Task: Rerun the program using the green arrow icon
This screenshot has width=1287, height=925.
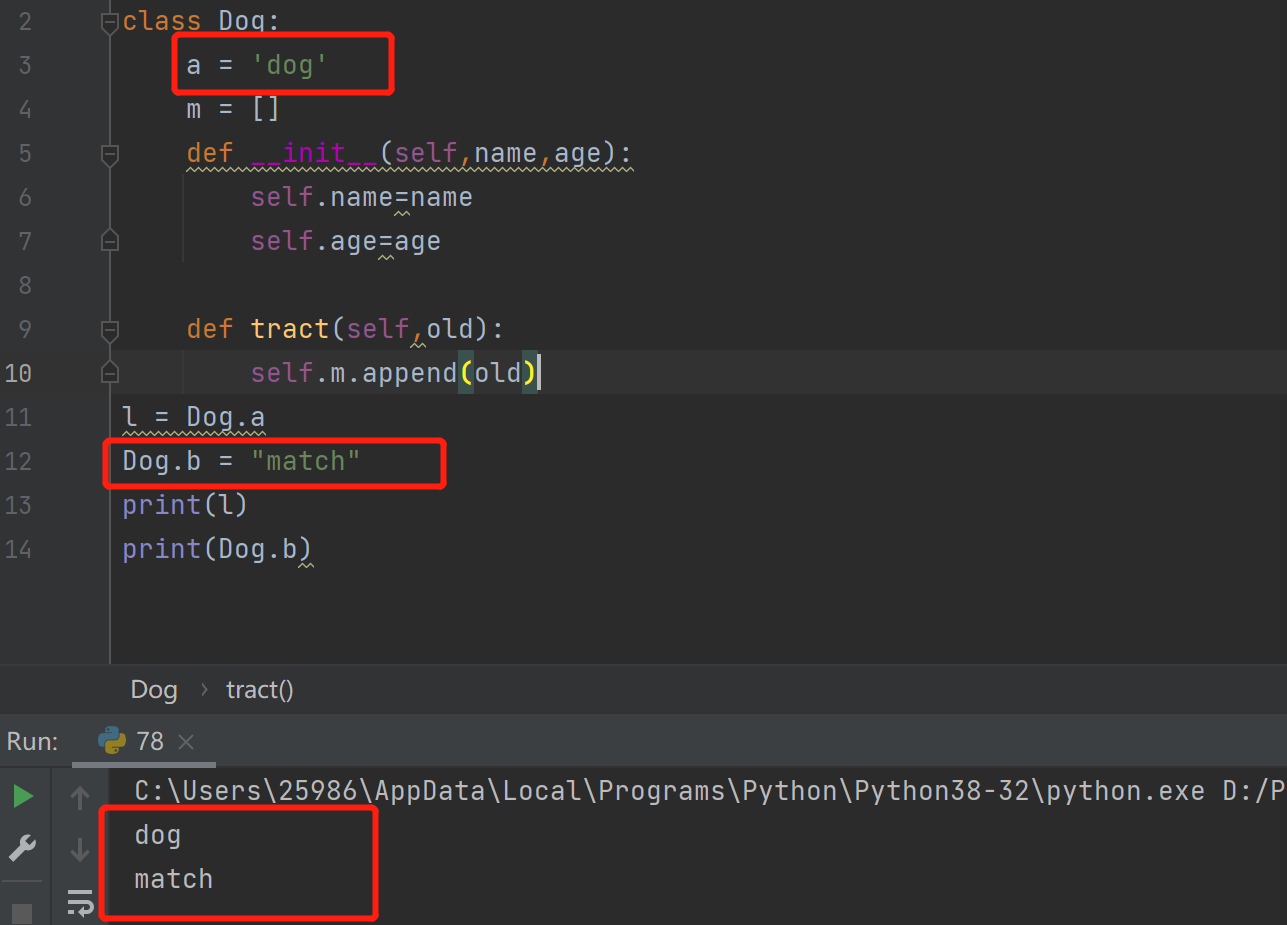Action: [x=21, y=797]
